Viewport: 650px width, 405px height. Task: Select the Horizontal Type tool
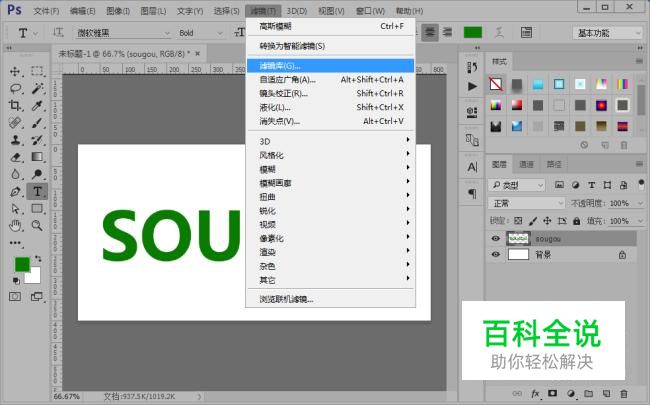[37, 192]
